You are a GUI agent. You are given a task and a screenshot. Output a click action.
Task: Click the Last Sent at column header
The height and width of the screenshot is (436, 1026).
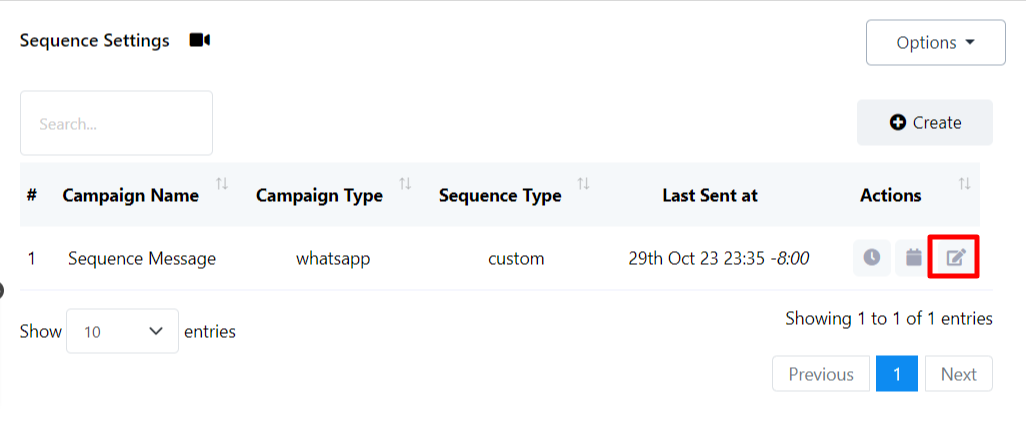tap(709, 195)
